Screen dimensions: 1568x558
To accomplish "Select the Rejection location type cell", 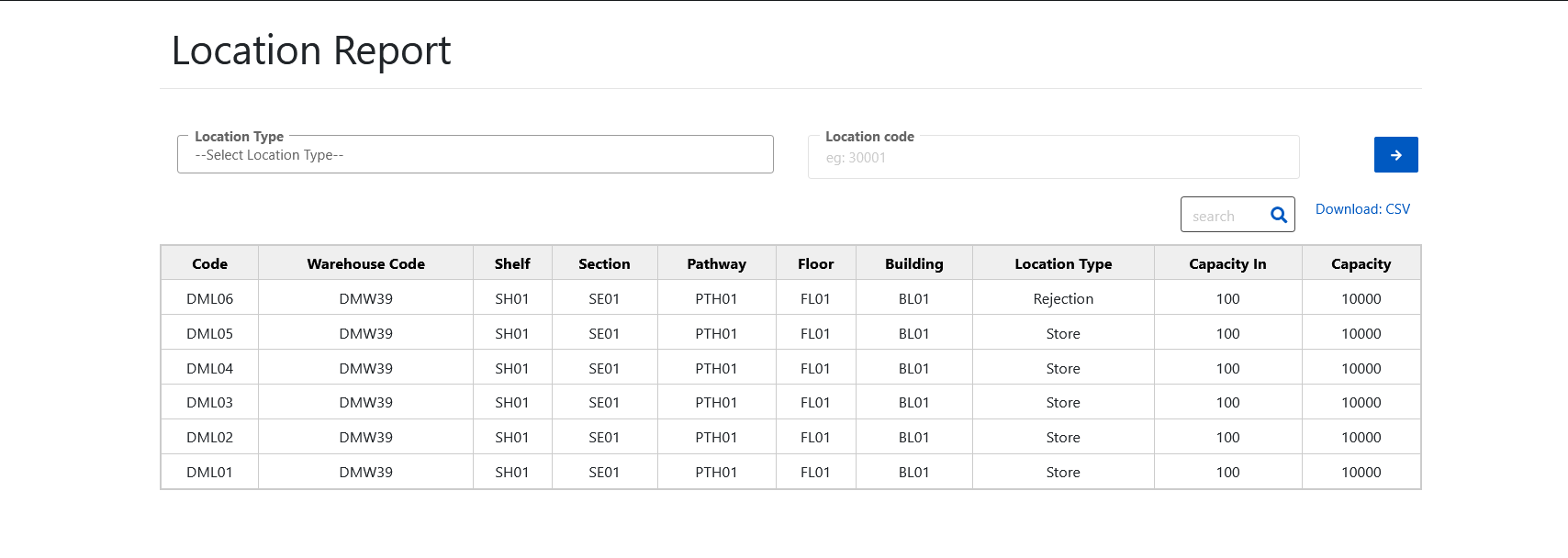I will [1063, 298].
